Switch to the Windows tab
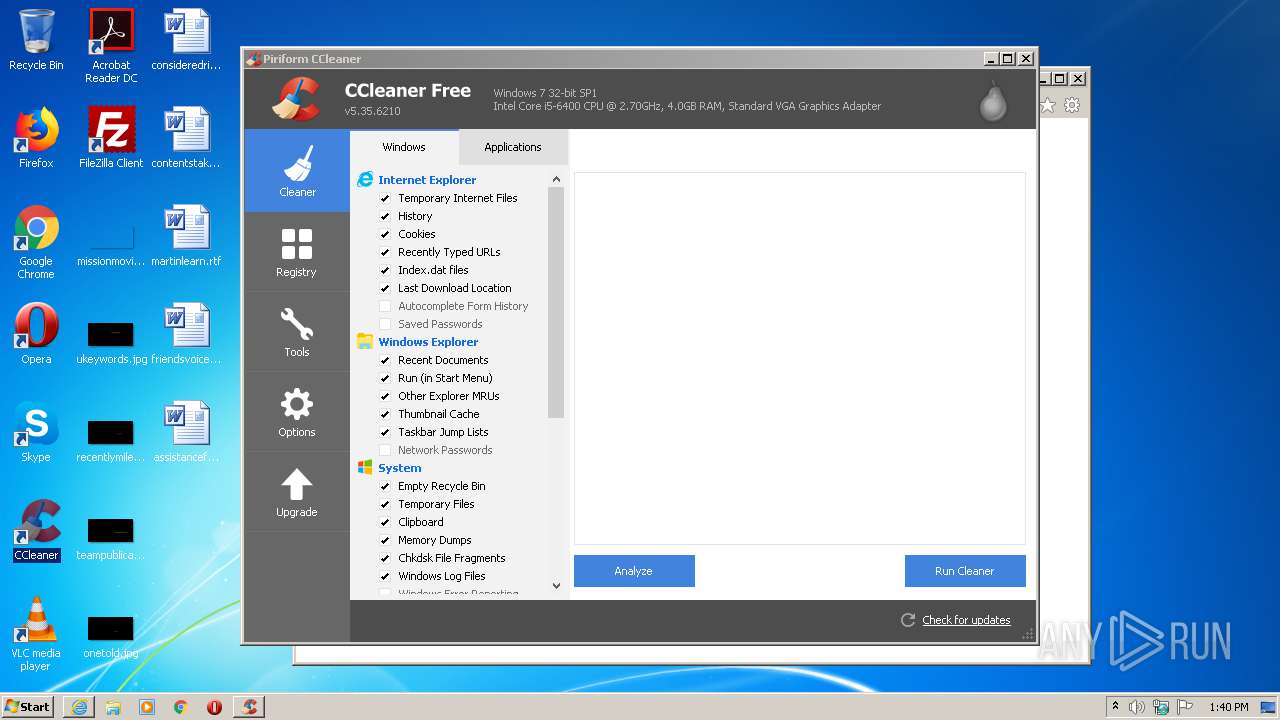This screenshot has width=1280, height=720. coord(404,147)
